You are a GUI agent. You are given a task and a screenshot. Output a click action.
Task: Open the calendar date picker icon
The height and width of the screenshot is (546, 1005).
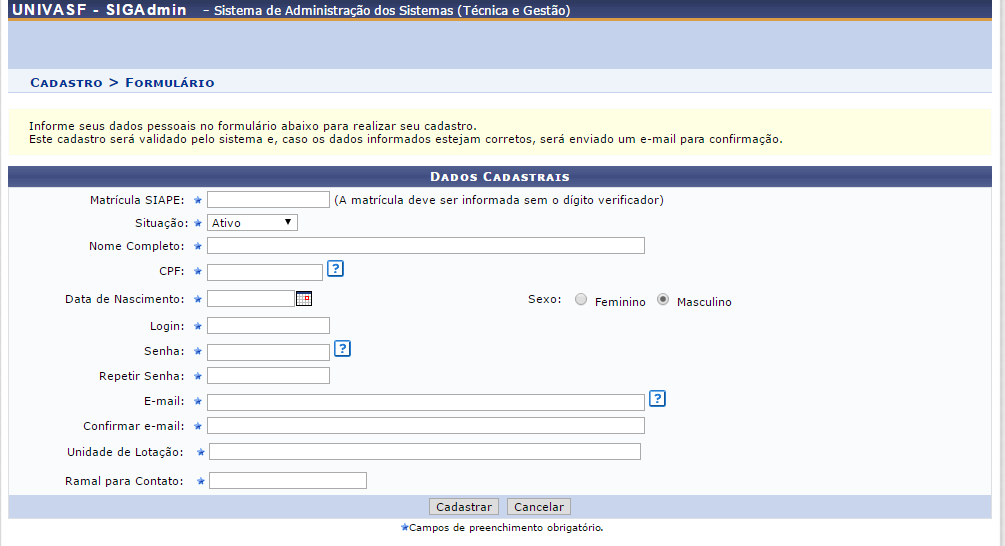304,298
